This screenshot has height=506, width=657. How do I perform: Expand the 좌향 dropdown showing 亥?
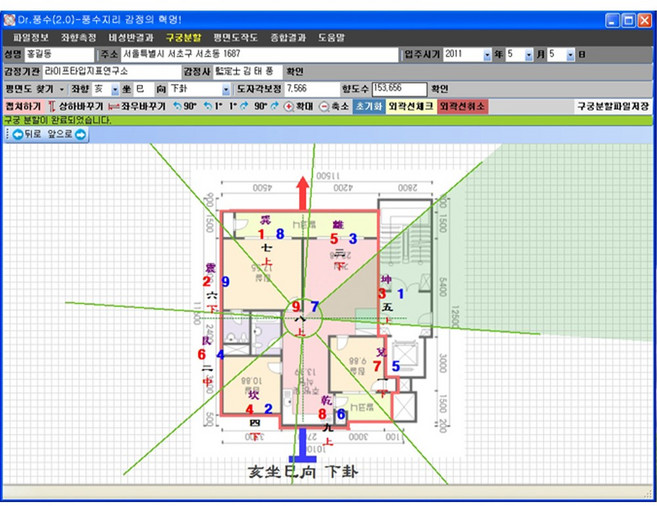(x=115, y=89)
